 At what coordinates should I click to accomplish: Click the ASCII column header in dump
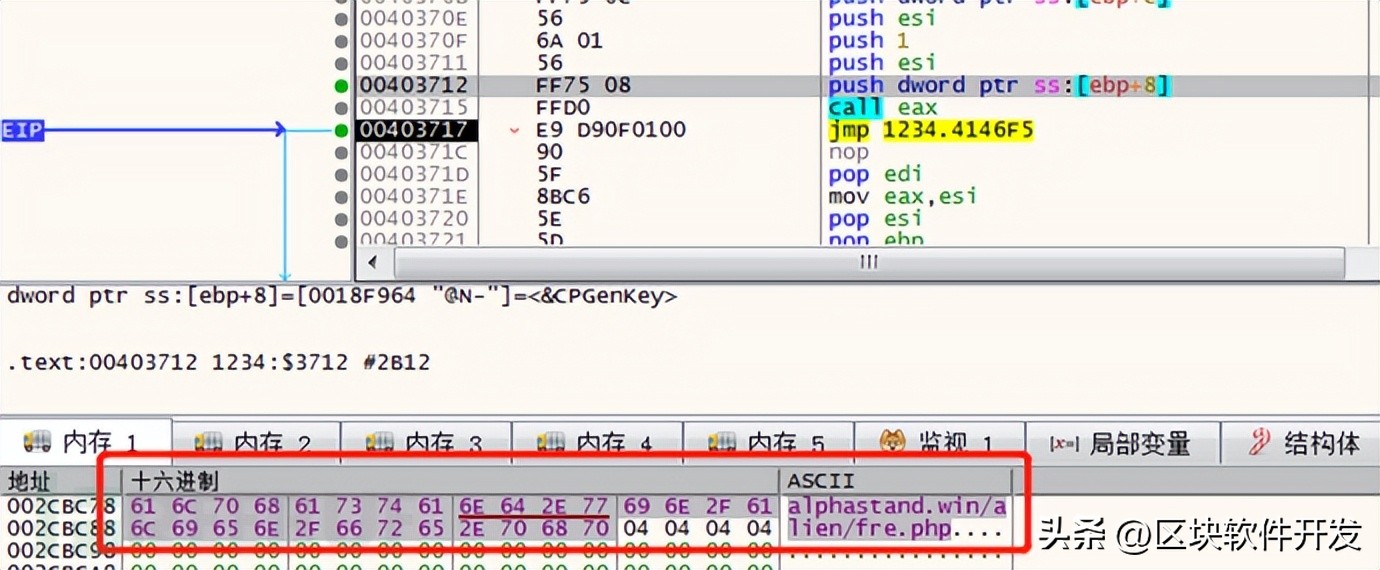click(896, 481)
